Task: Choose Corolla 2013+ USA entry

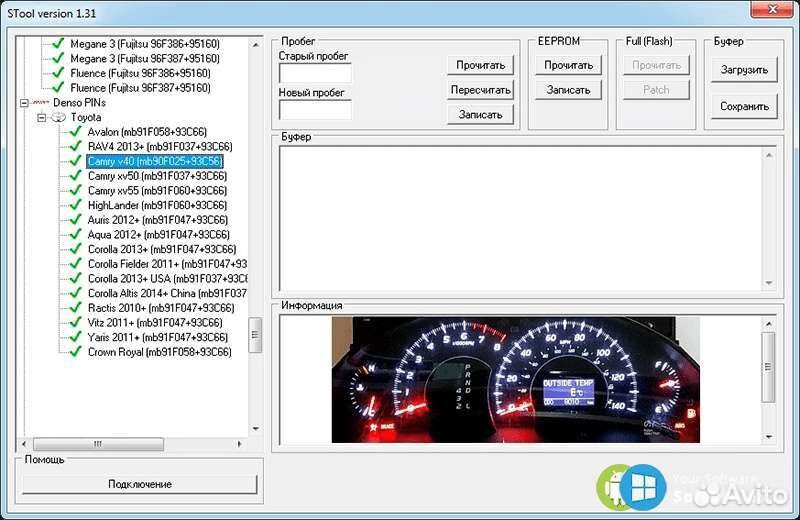Action: tap(167, 279)
